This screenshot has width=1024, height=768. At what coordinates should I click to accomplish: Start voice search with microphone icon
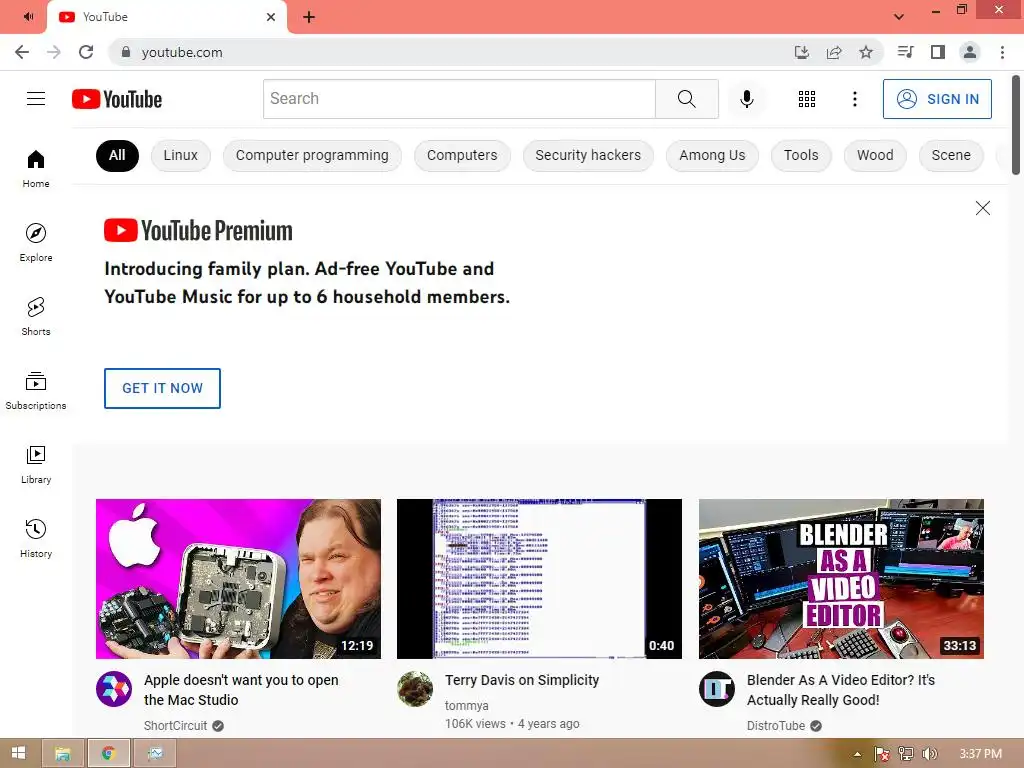(746, 99)
